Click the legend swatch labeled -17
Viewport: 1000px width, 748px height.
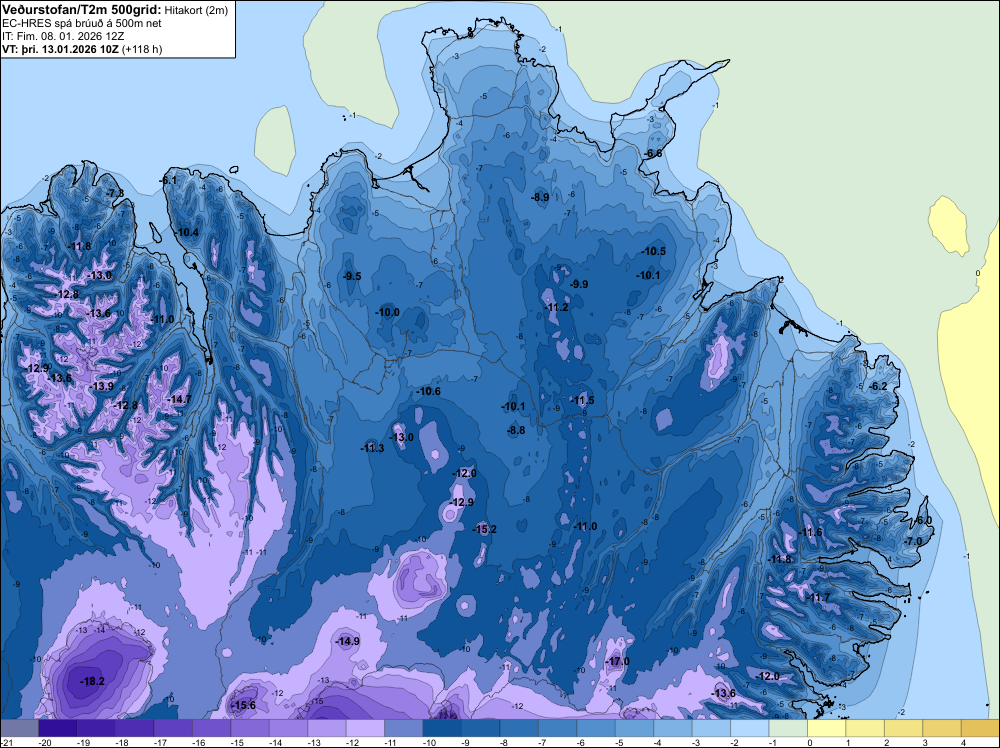tap(173, 728)
